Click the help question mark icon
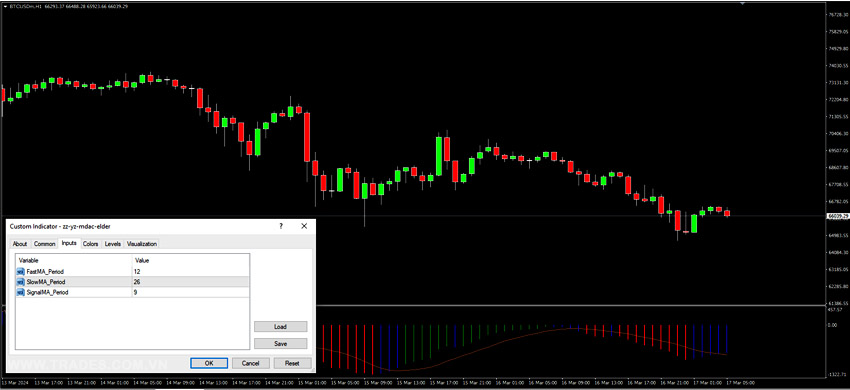This screenshot has height=390, width=850. coord(281,226)
